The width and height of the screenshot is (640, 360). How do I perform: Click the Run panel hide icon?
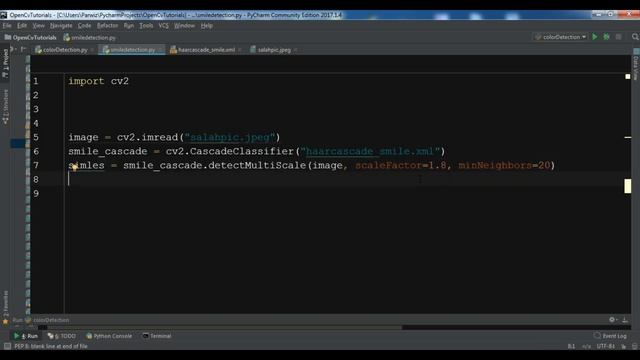pos(625,320)
